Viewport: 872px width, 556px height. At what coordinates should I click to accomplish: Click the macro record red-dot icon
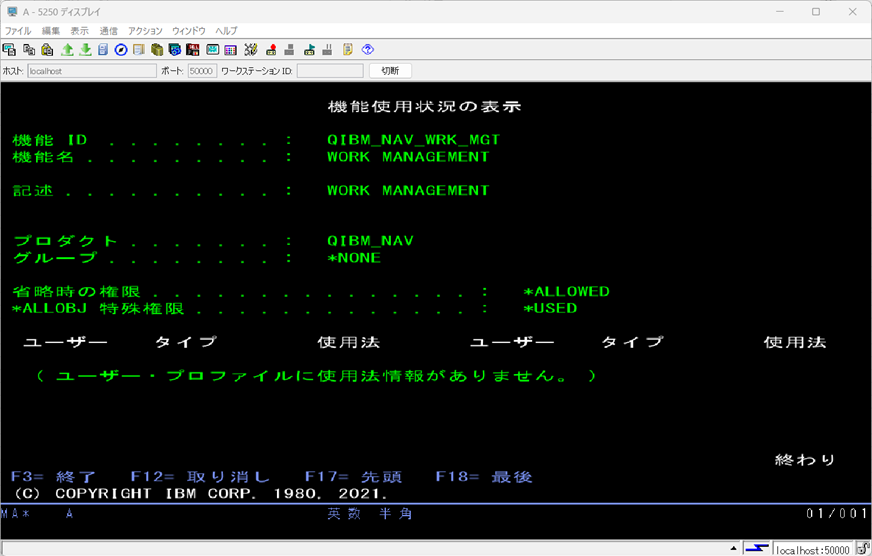pos(271,49)
